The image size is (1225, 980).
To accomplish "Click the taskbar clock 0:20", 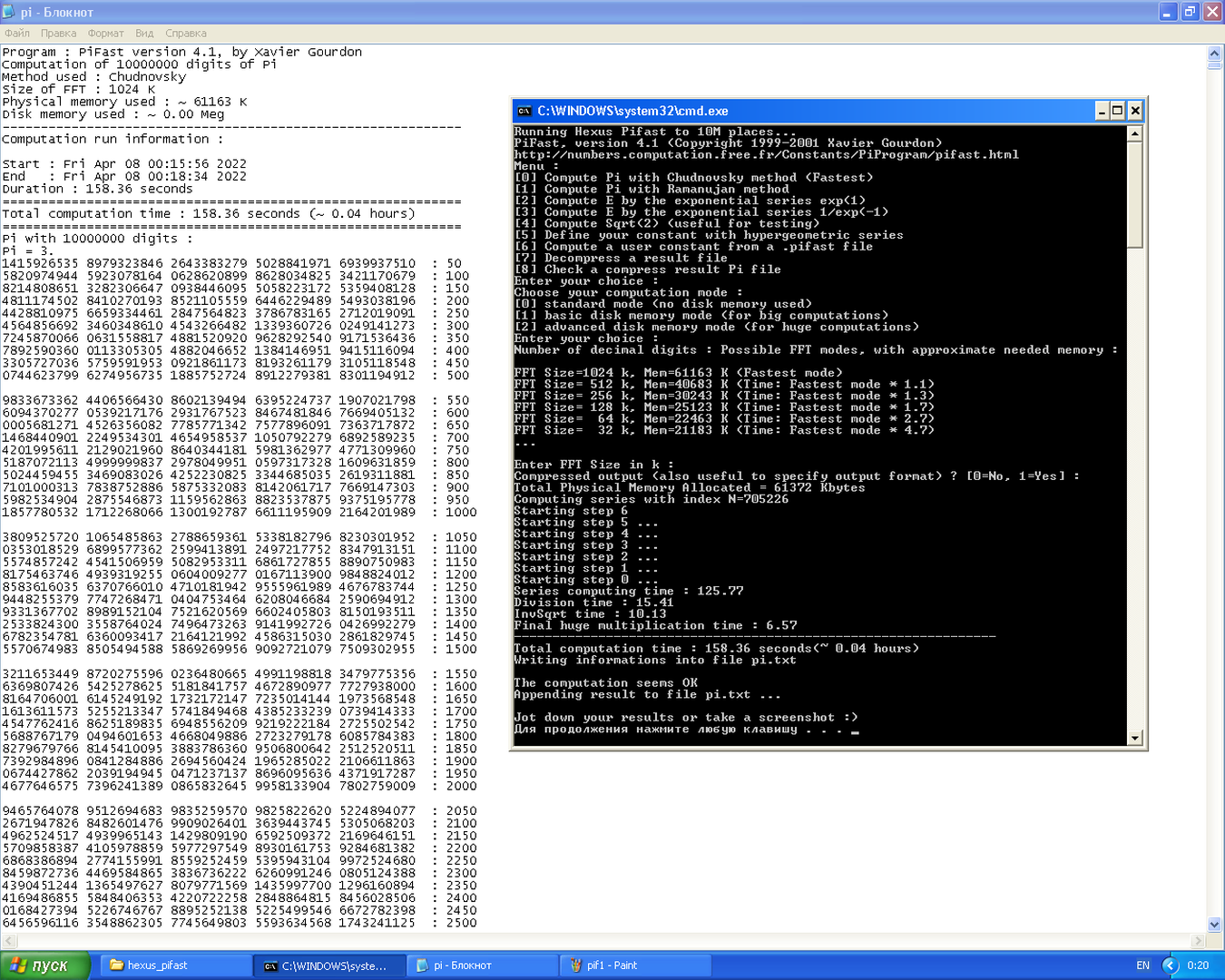I will pos(1198,965).
